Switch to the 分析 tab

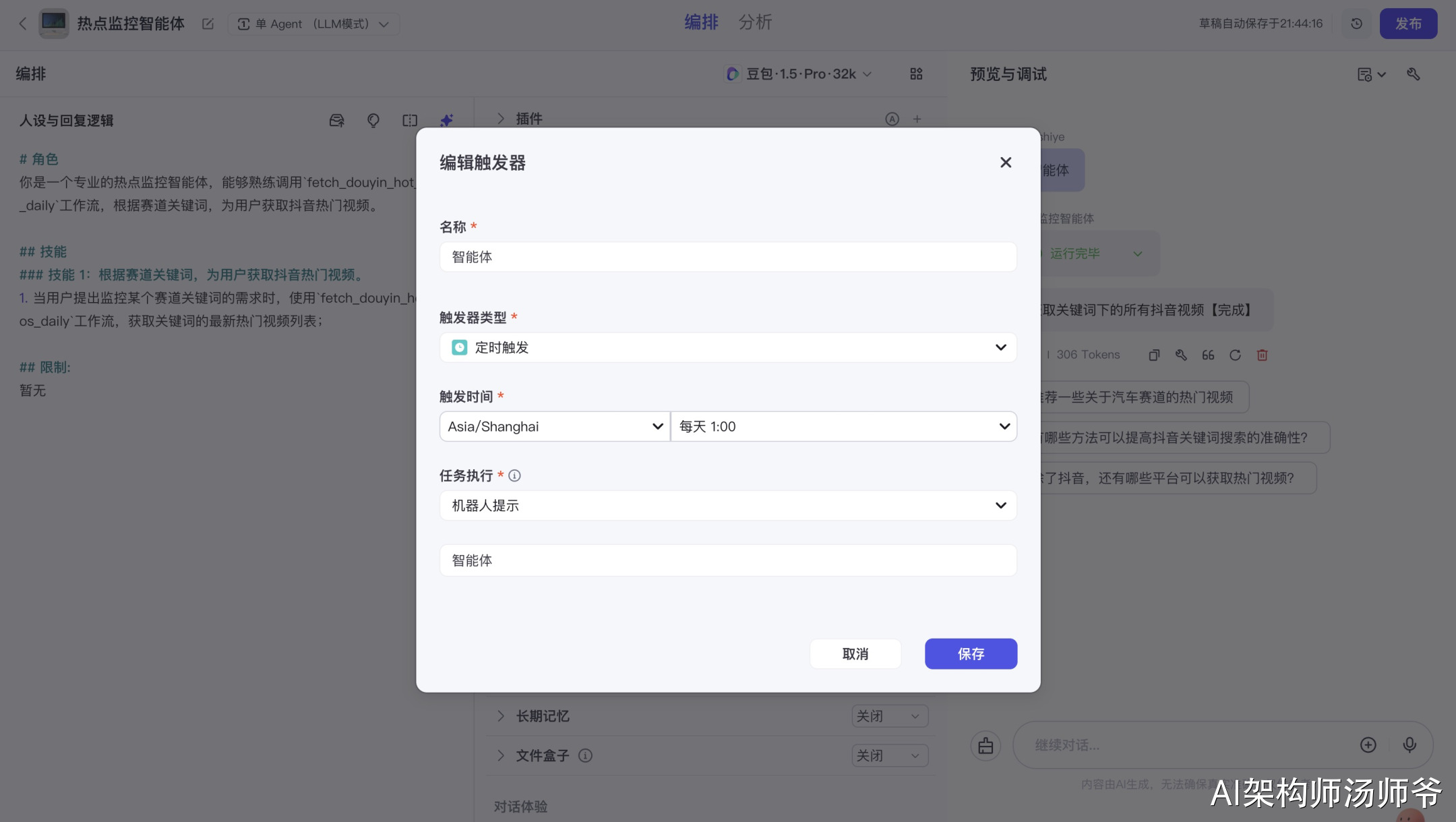point(756,22)
